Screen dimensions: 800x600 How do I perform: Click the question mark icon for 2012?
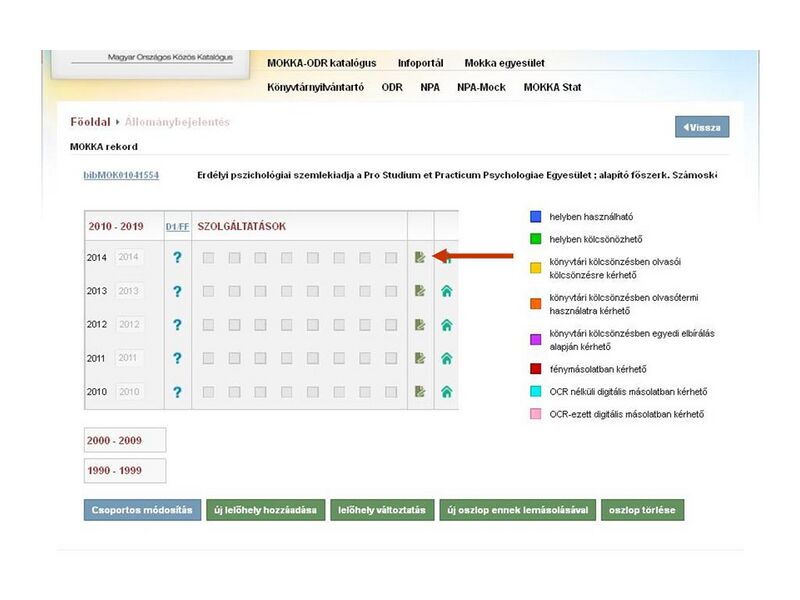pyautogui.click(x=177, y=325)
